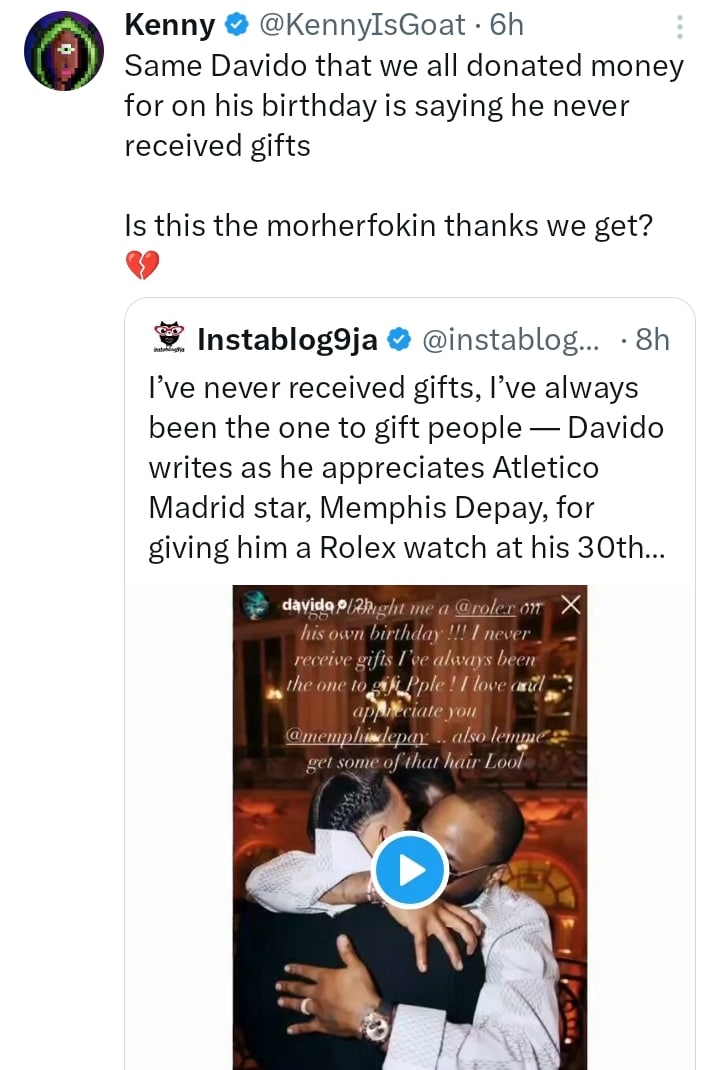Open Instablog9ja's profile avatar

click(x=169, y=340)
